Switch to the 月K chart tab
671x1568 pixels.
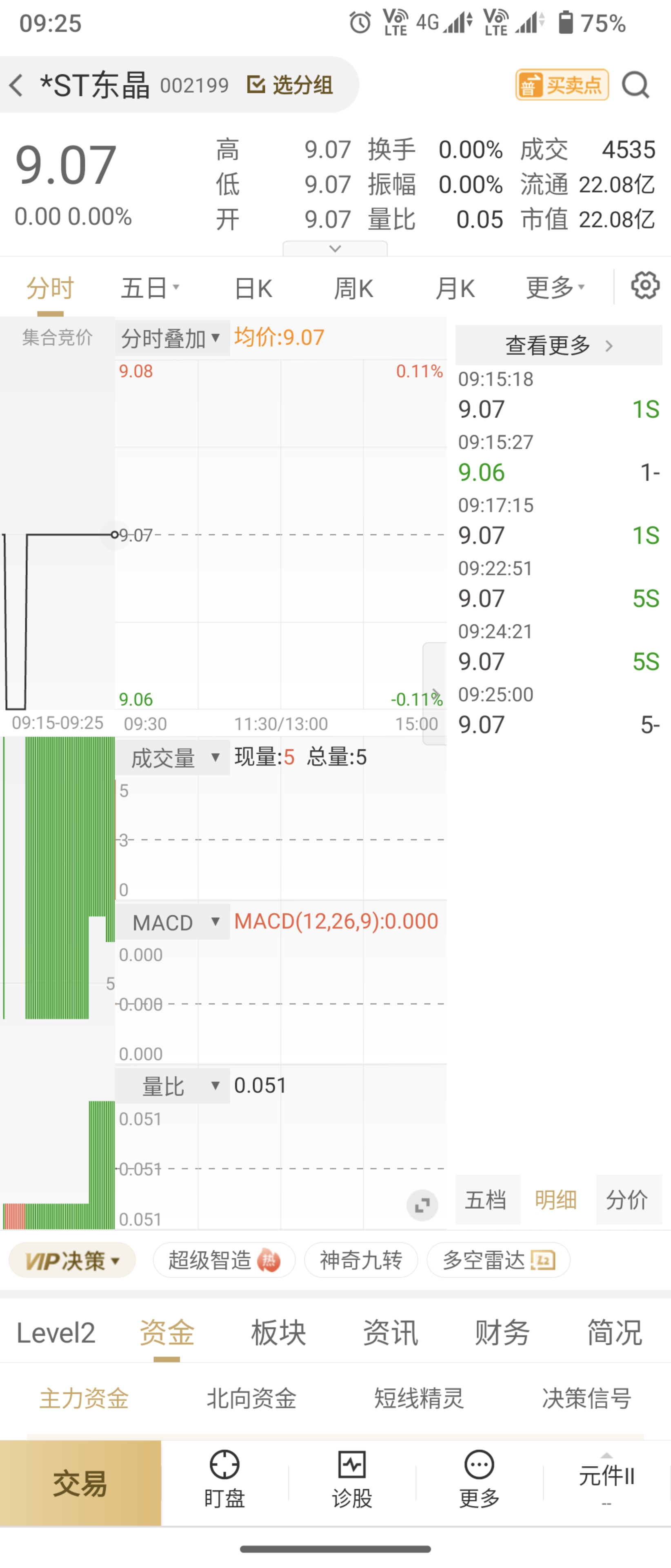[455, 288]
